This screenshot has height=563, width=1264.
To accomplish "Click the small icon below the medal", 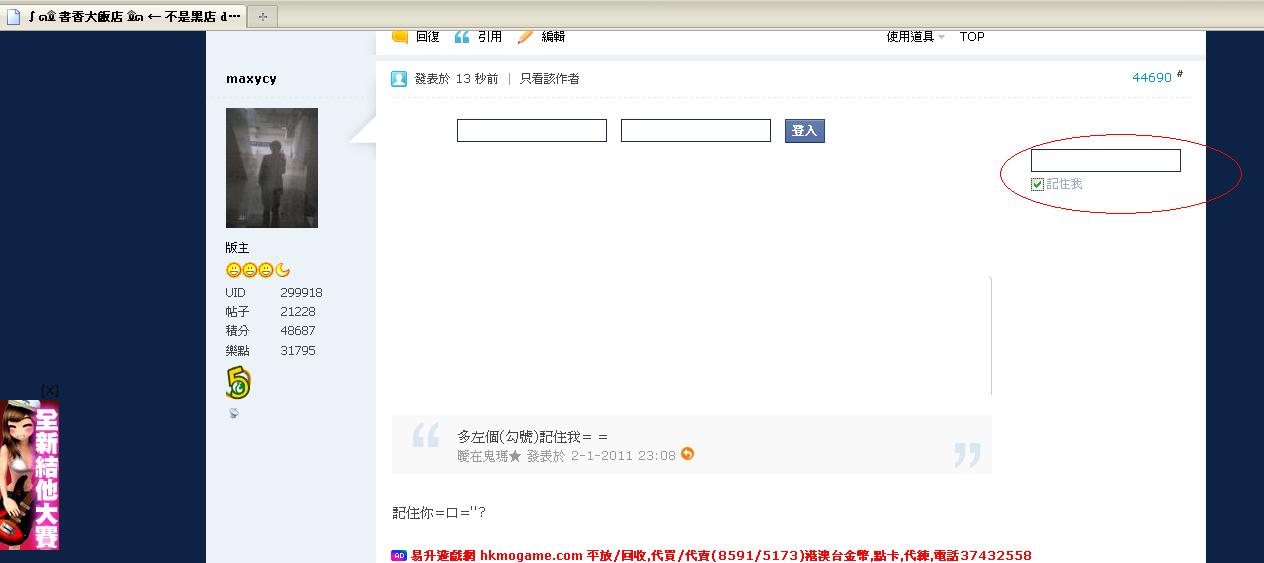I will point(233,413).
